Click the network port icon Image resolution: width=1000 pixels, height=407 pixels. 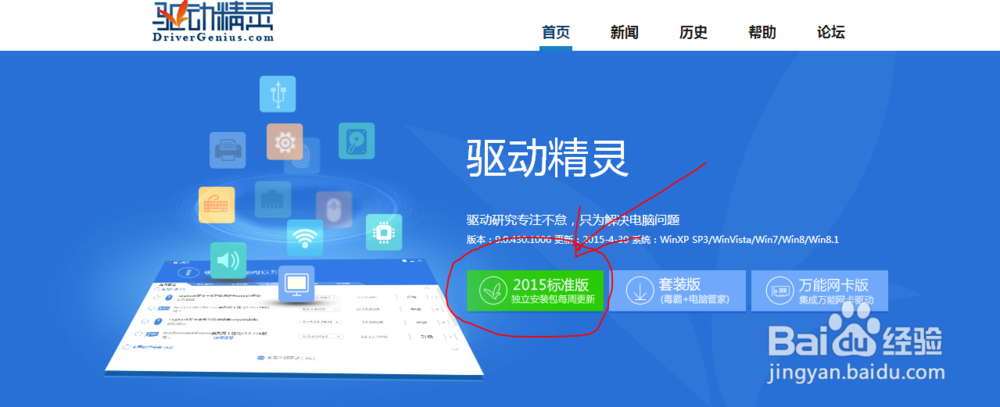point(273,200)
